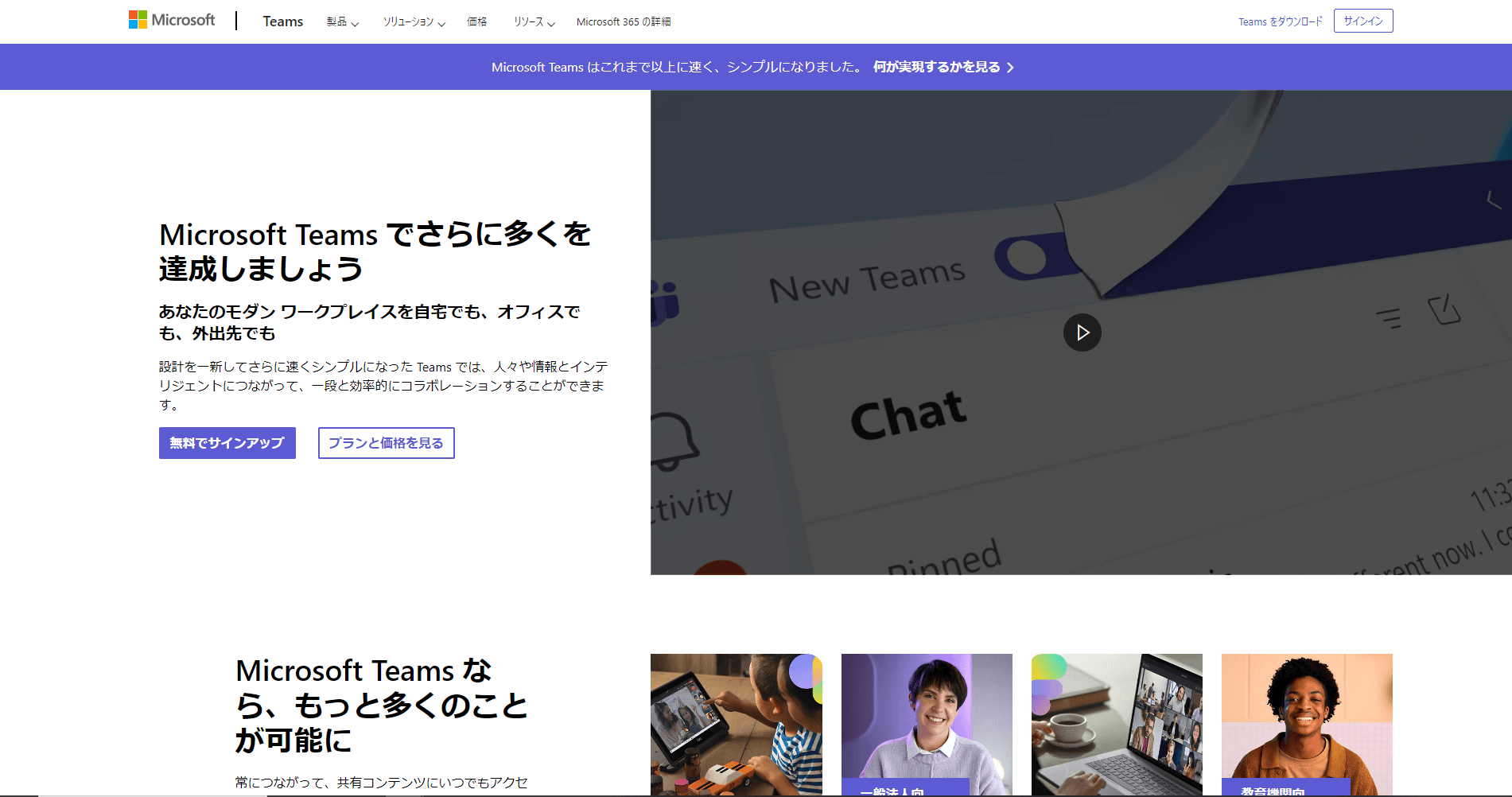The height and width of the screenshot is (797, 1512).
Task: Click Teams をダウンロード link
Action: [x=1281, y=21]
